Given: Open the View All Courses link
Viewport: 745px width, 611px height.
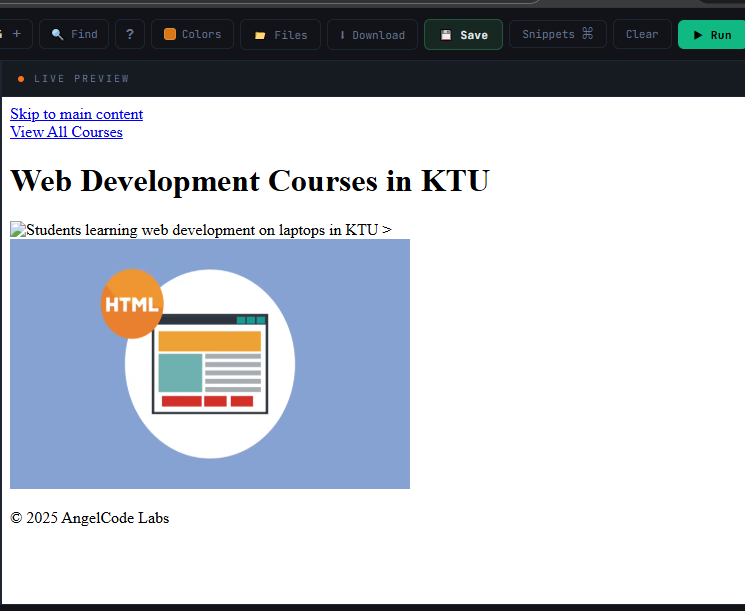Looking at the screenshot, I should [67, 132].
